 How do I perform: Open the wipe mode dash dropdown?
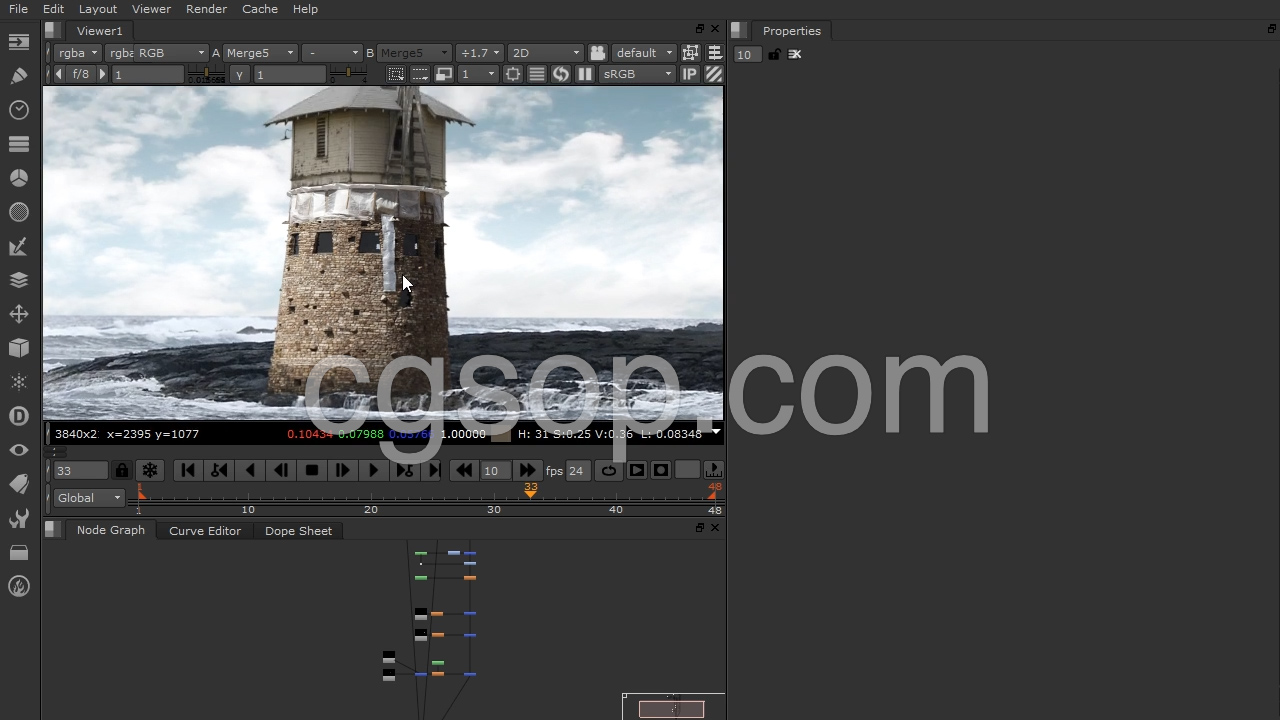pos(332,53)
